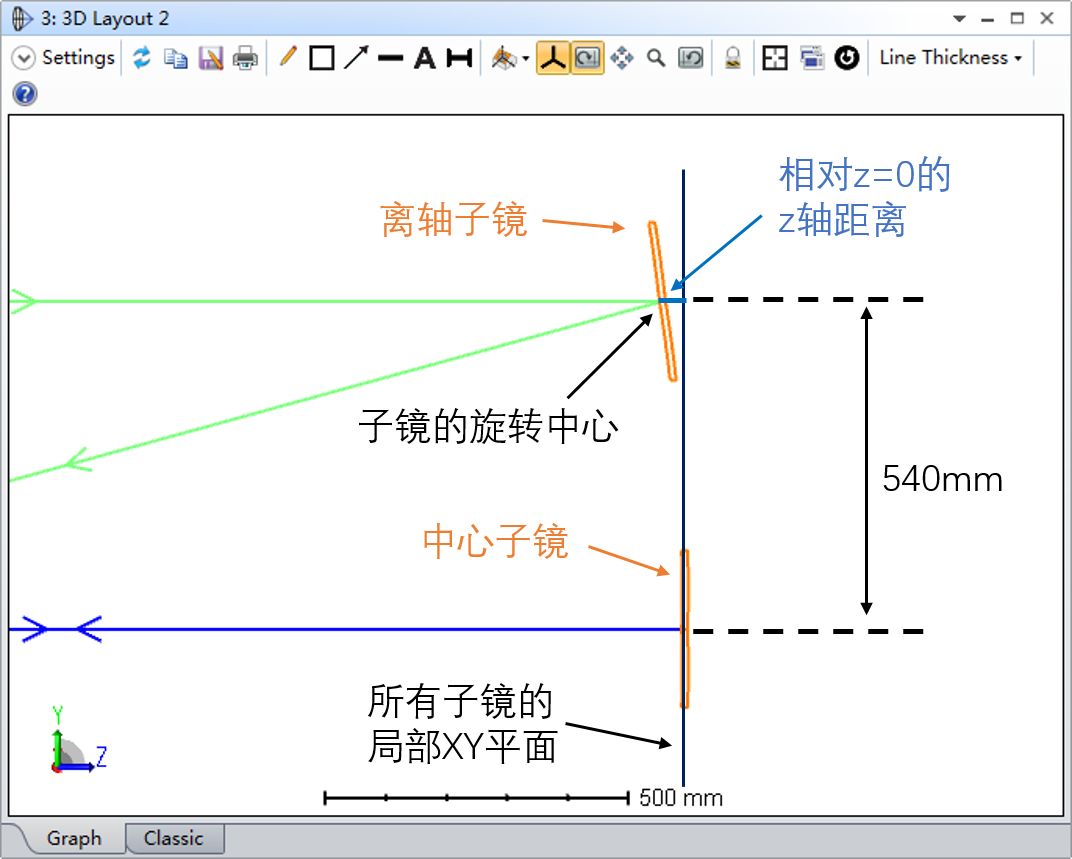Switch to the Graph tab
1072x859 pixels.
pos(74,838)
